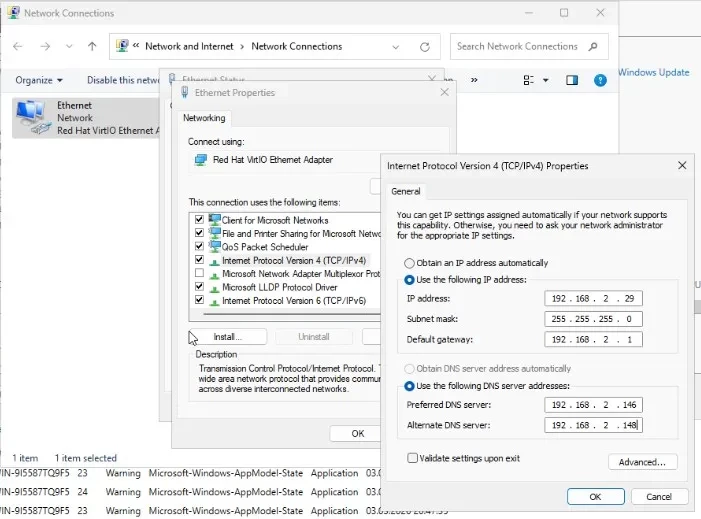Open the Help question mark icon

pyautogui.click(x=600, y=80)
